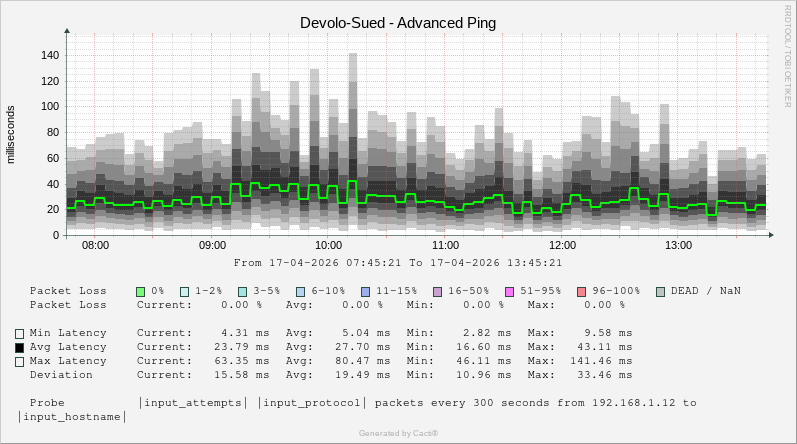Viewport: 797px width, 444px height.
Task: Click the Max Latency legend box
Action: 19,361
